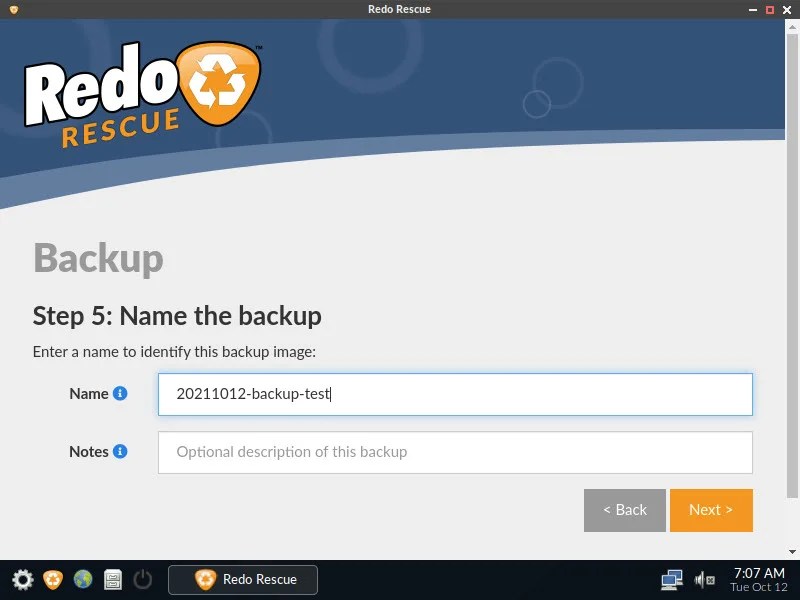The image size is (800, 600).
Task: Minimize the Redo Rescue window
Action: pyautogui.click(x=753, y=10)
